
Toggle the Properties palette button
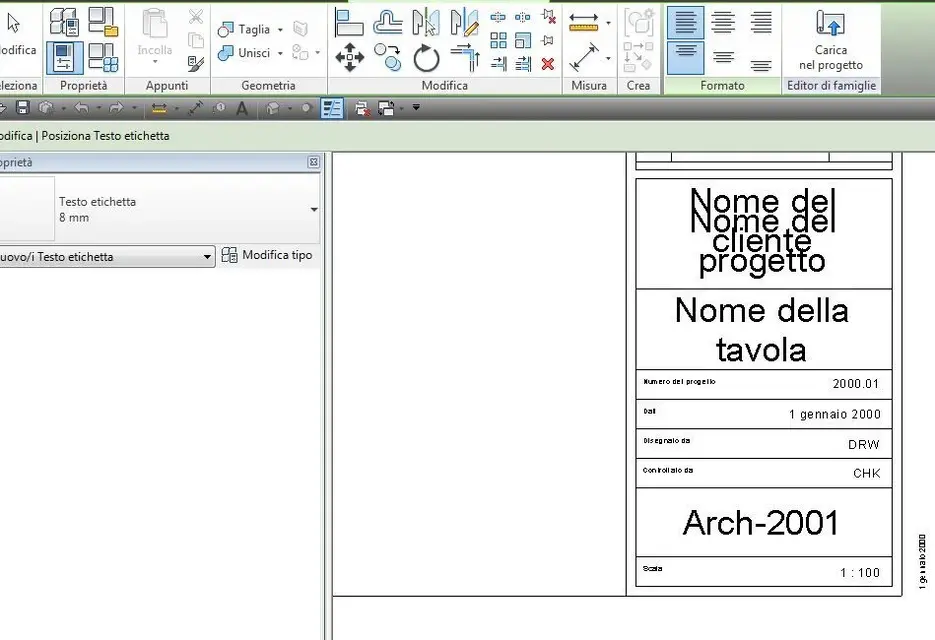(x=64, y=58)
